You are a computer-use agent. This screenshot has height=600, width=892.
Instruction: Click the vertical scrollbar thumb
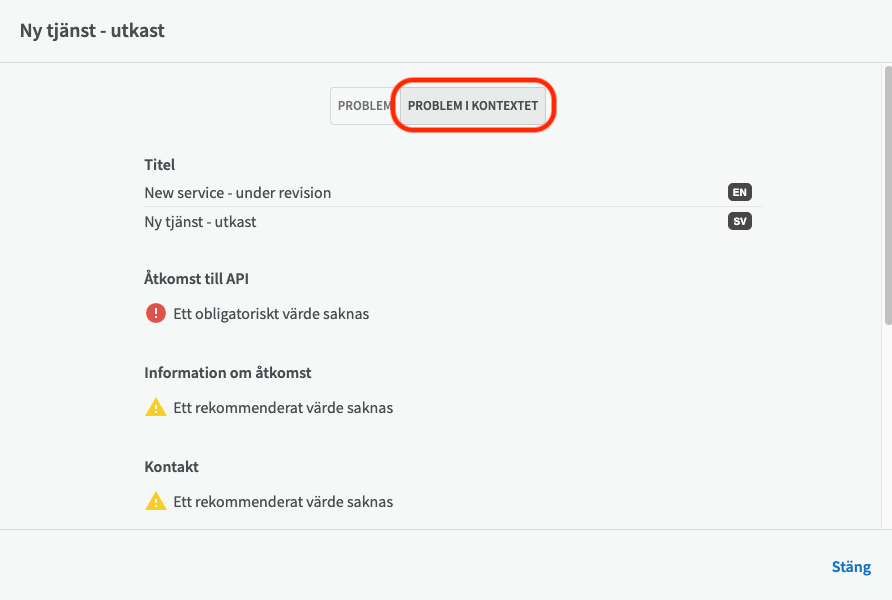(888, 195)
